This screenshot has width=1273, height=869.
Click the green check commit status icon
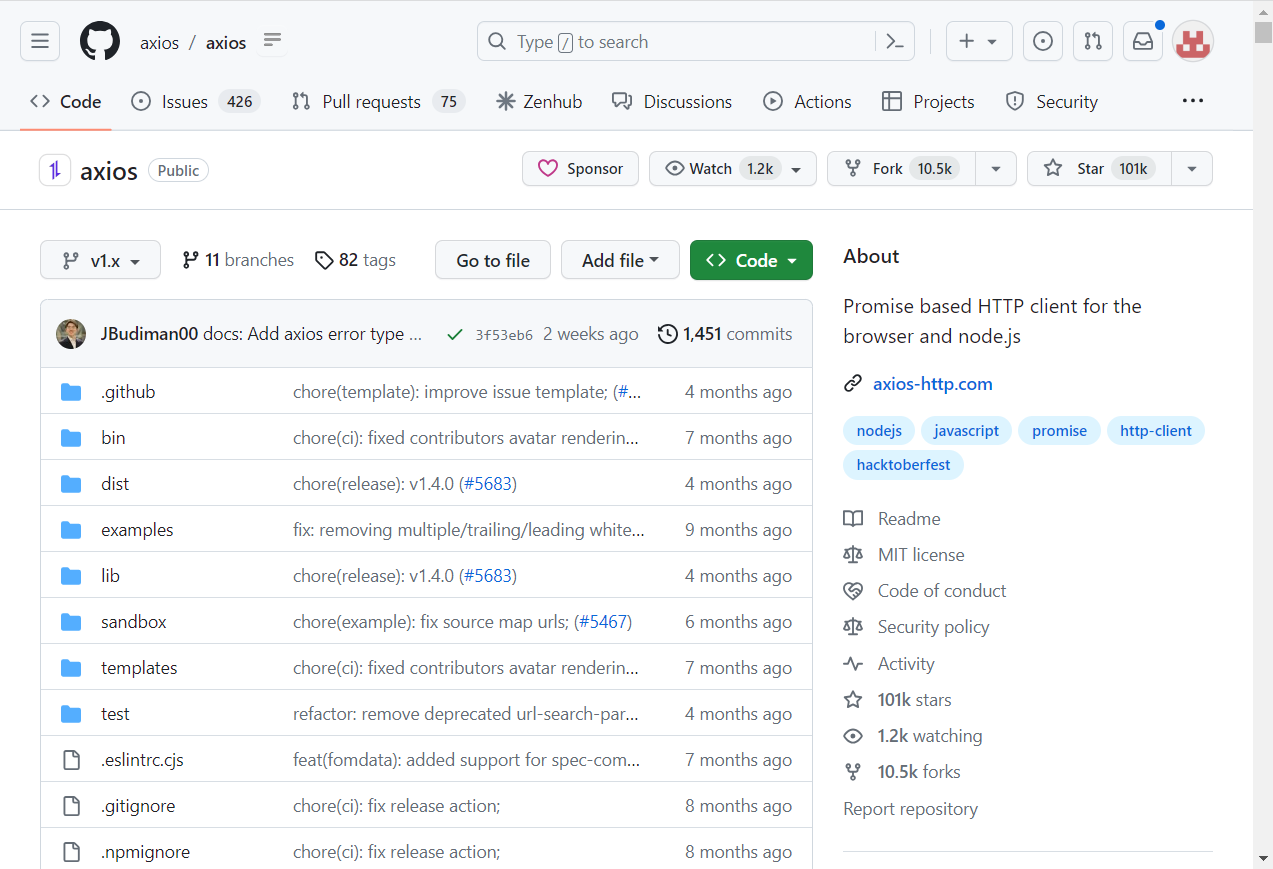455,335
